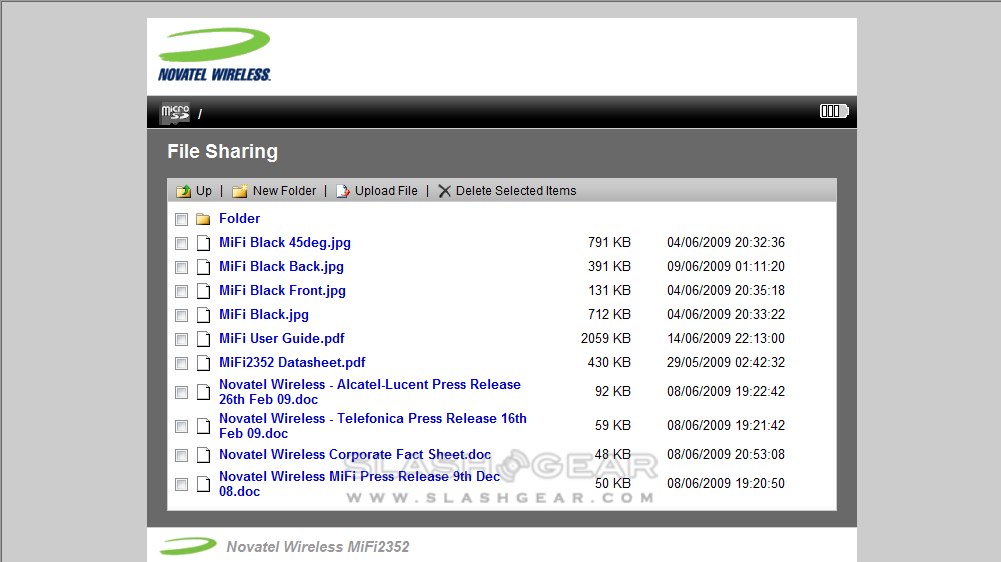The image size is (1001, 562).
Task: Click file icon beside MiFi2352 Datasheet.pdf
Action: tap(203, 363)
